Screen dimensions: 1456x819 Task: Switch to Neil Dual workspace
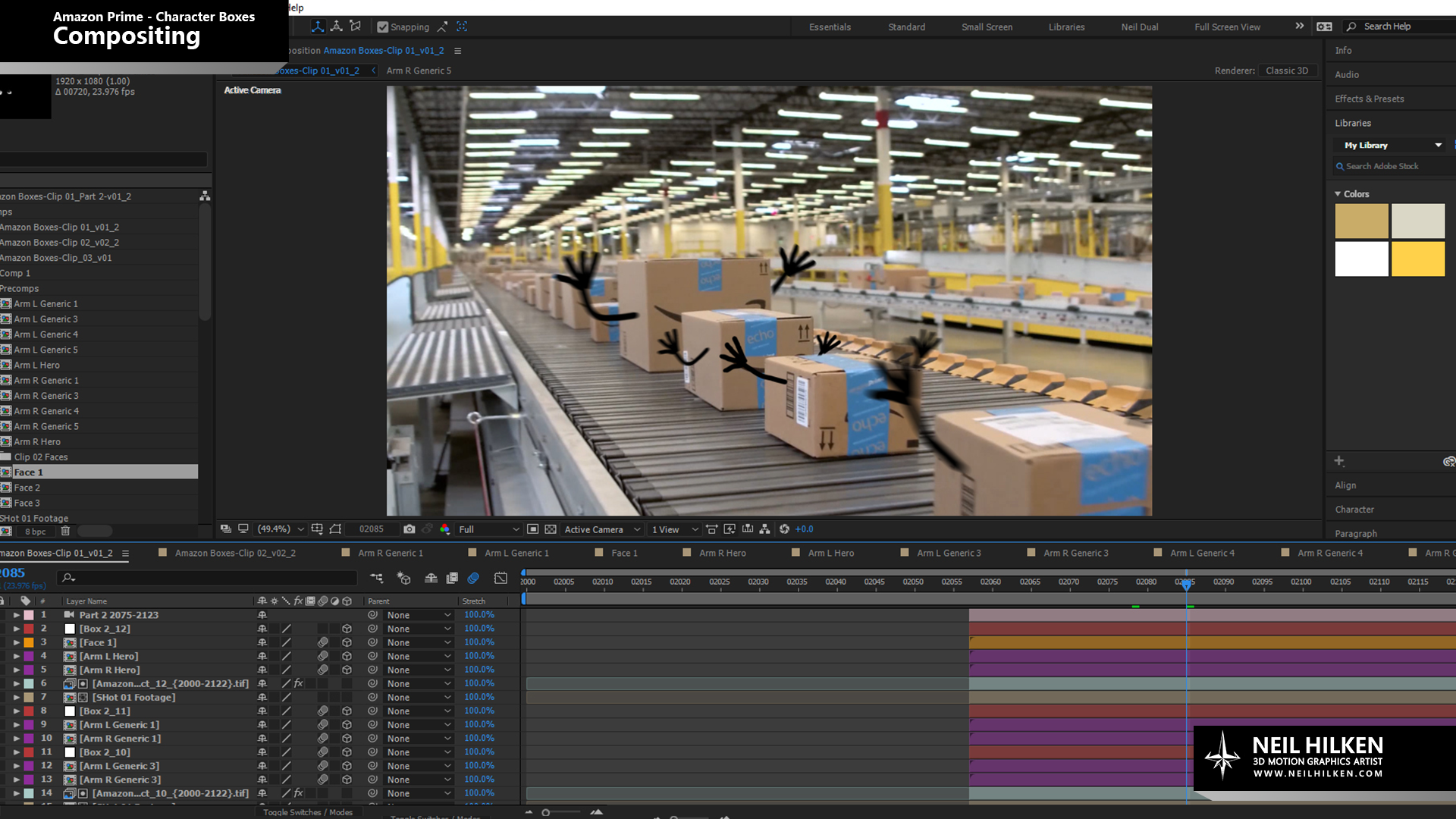(x=1140, y=27)
